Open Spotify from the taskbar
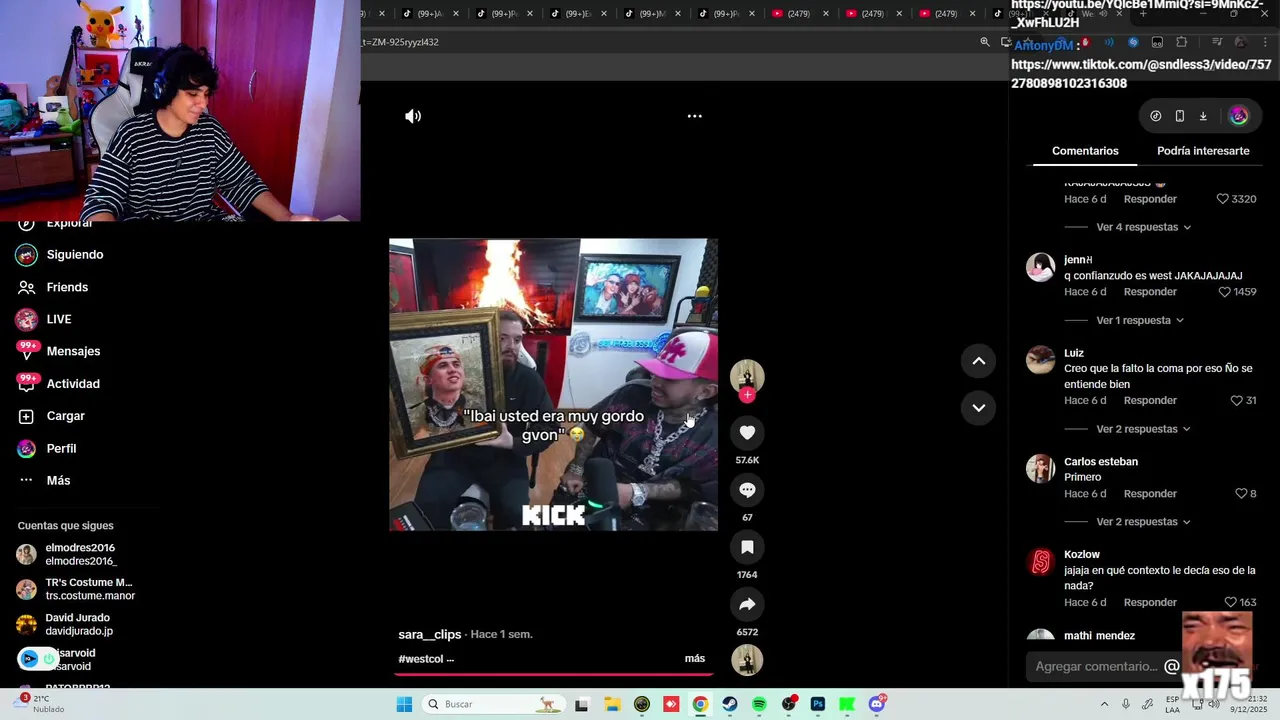1280x720 pixels. tap(759, 704)
